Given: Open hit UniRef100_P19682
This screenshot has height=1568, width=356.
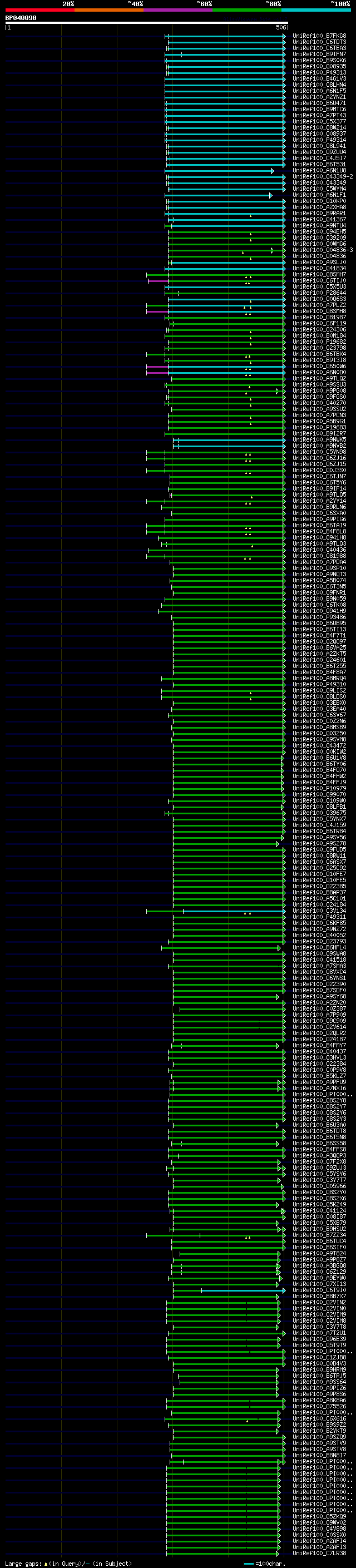Looking at the screenshot, I should pyautogui.click(x=319, y=342).
